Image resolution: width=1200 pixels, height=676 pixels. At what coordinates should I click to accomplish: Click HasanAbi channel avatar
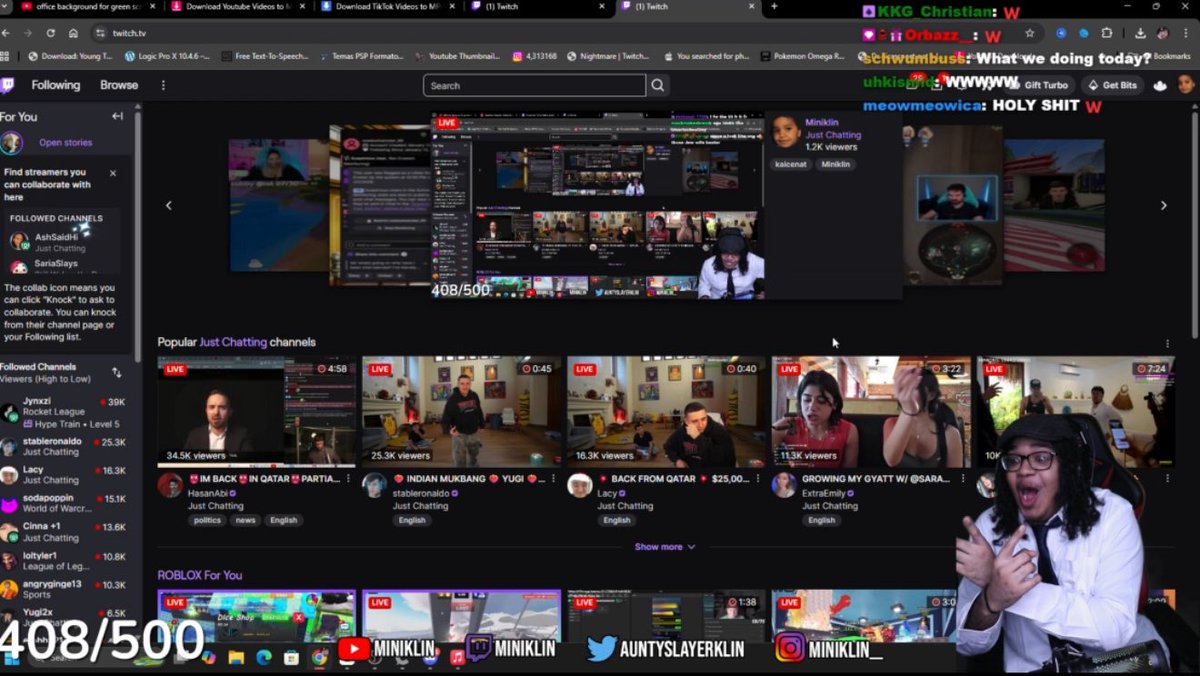(170, 485)
